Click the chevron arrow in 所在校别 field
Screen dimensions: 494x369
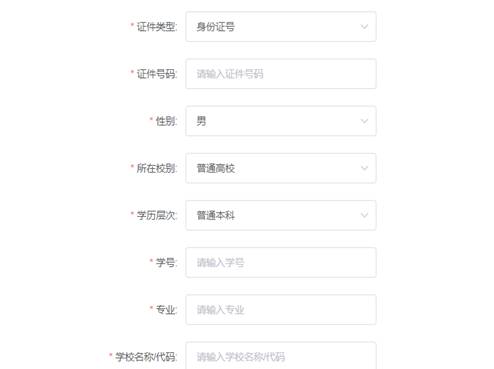(364, 168)
